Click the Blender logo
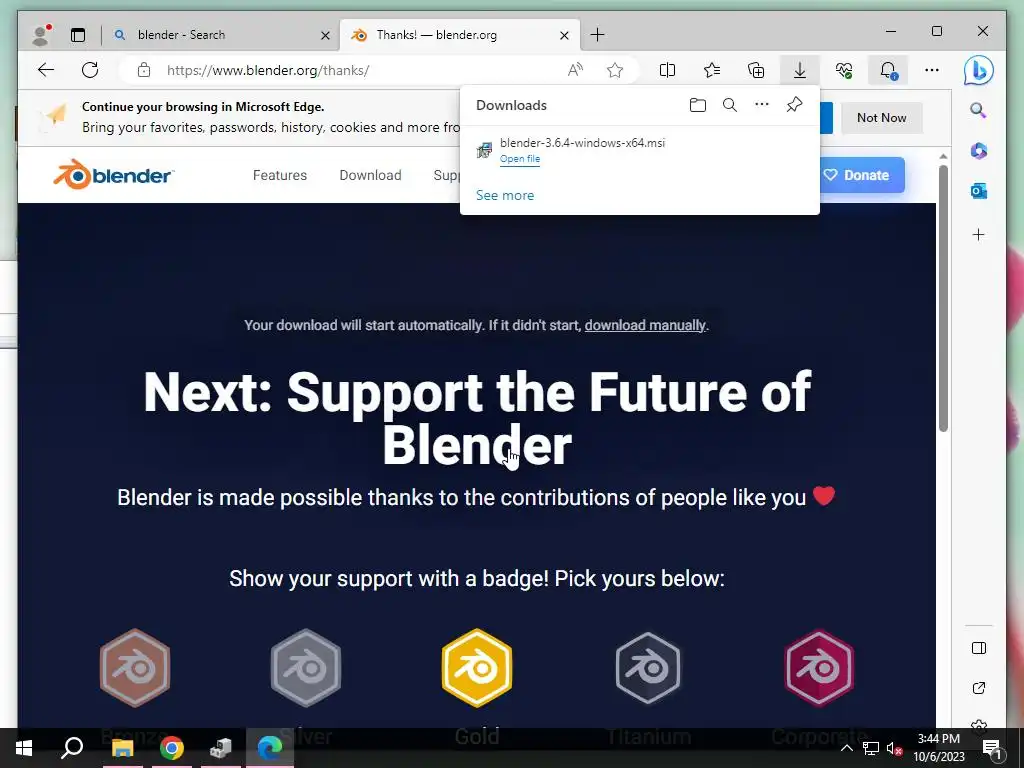Screen dimensions: 1024x768 click(114, 174)
